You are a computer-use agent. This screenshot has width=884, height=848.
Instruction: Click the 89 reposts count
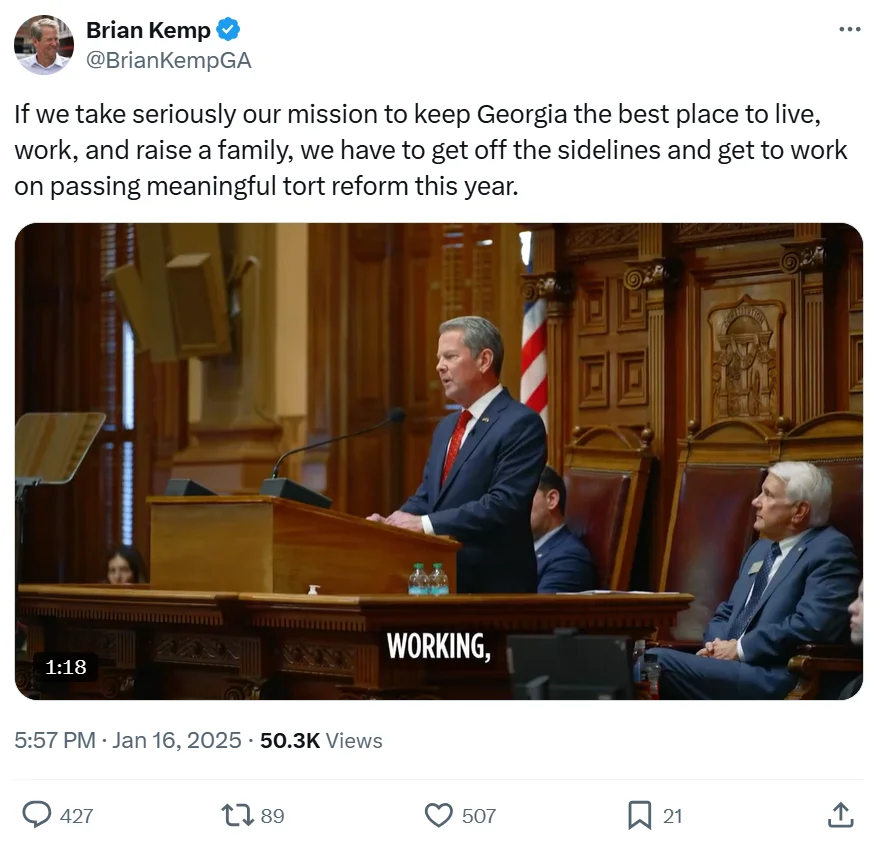(272, 816)
